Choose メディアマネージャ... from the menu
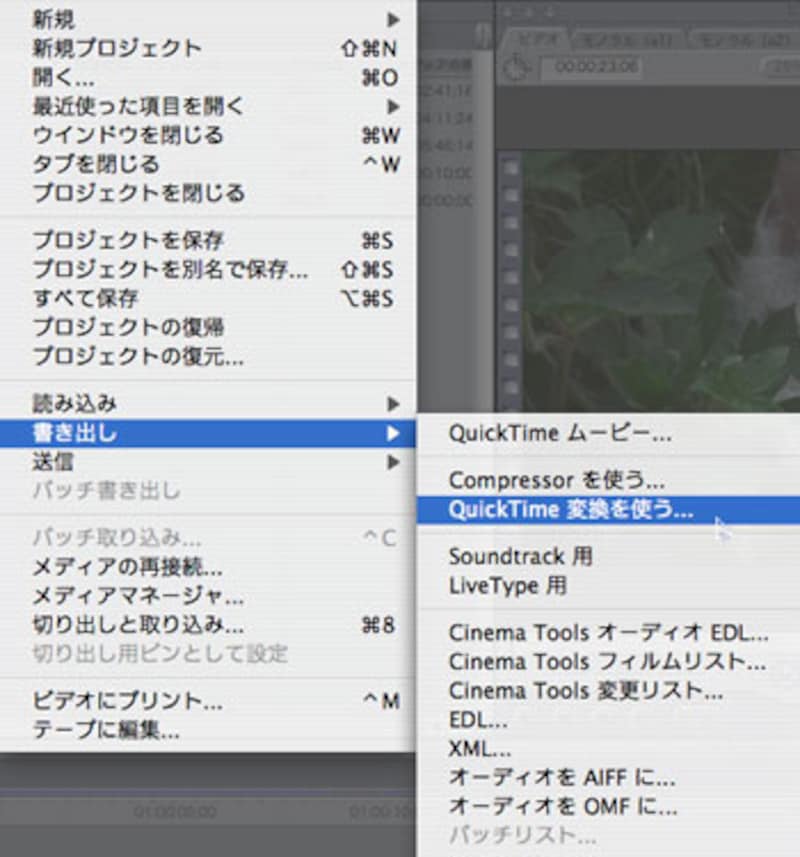 [x=138, y=598]
